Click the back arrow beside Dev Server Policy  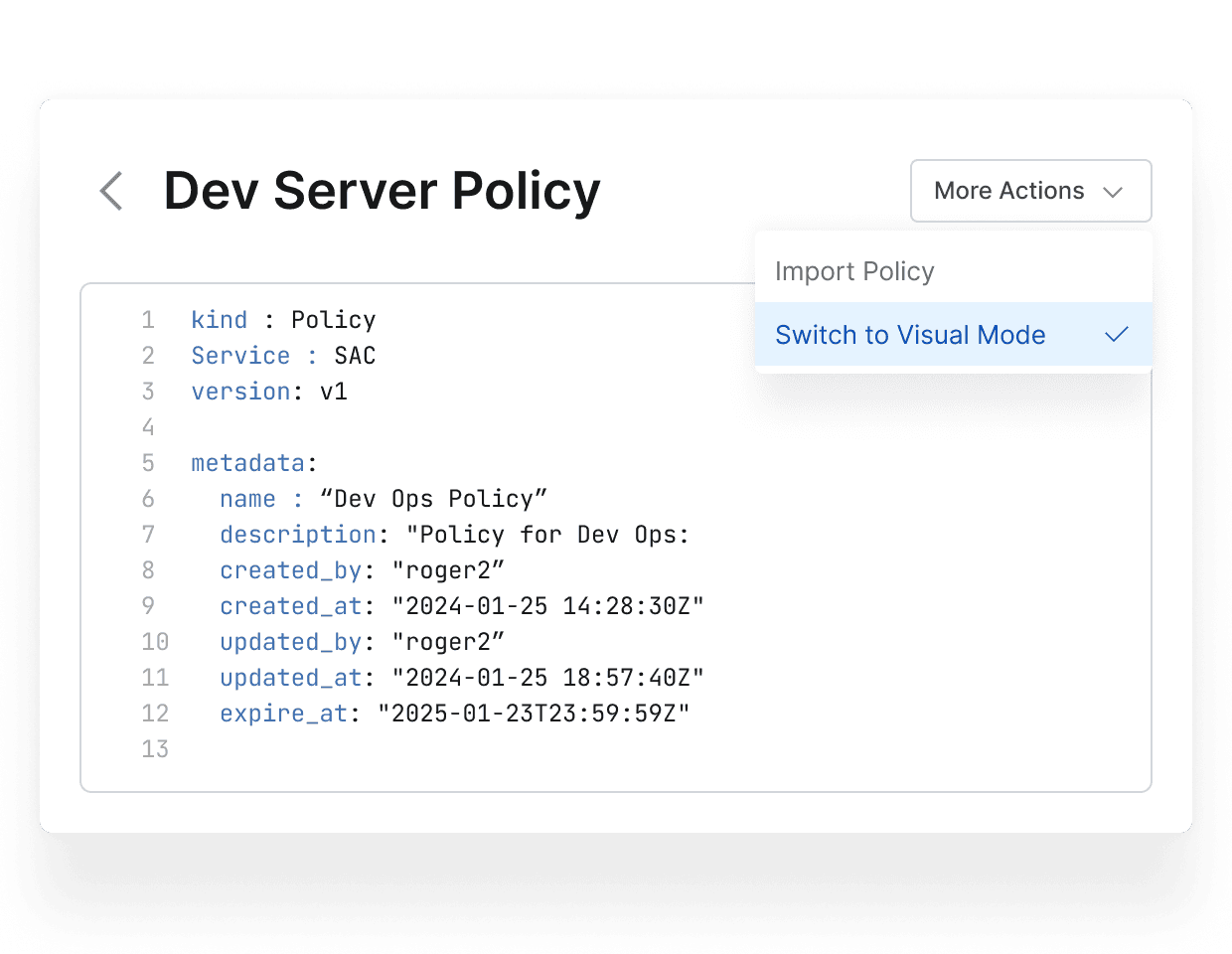(x=112, y=191)
